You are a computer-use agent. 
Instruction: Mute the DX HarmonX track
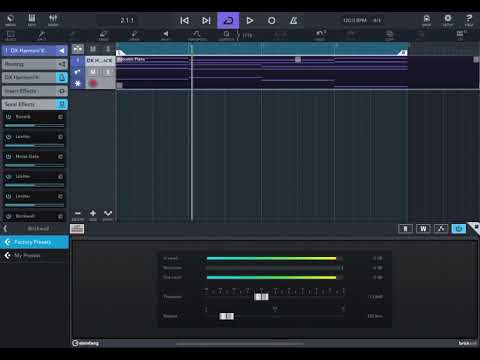(x=93, y=72)
